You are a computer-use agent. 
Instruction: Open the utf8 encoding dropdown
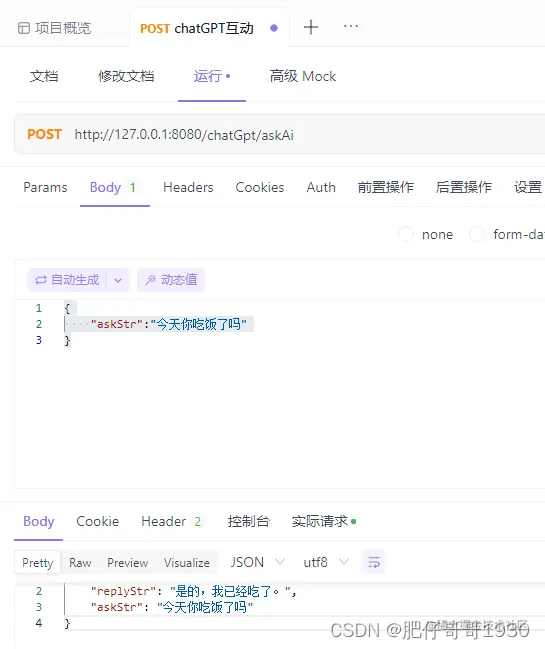(326, 562)
